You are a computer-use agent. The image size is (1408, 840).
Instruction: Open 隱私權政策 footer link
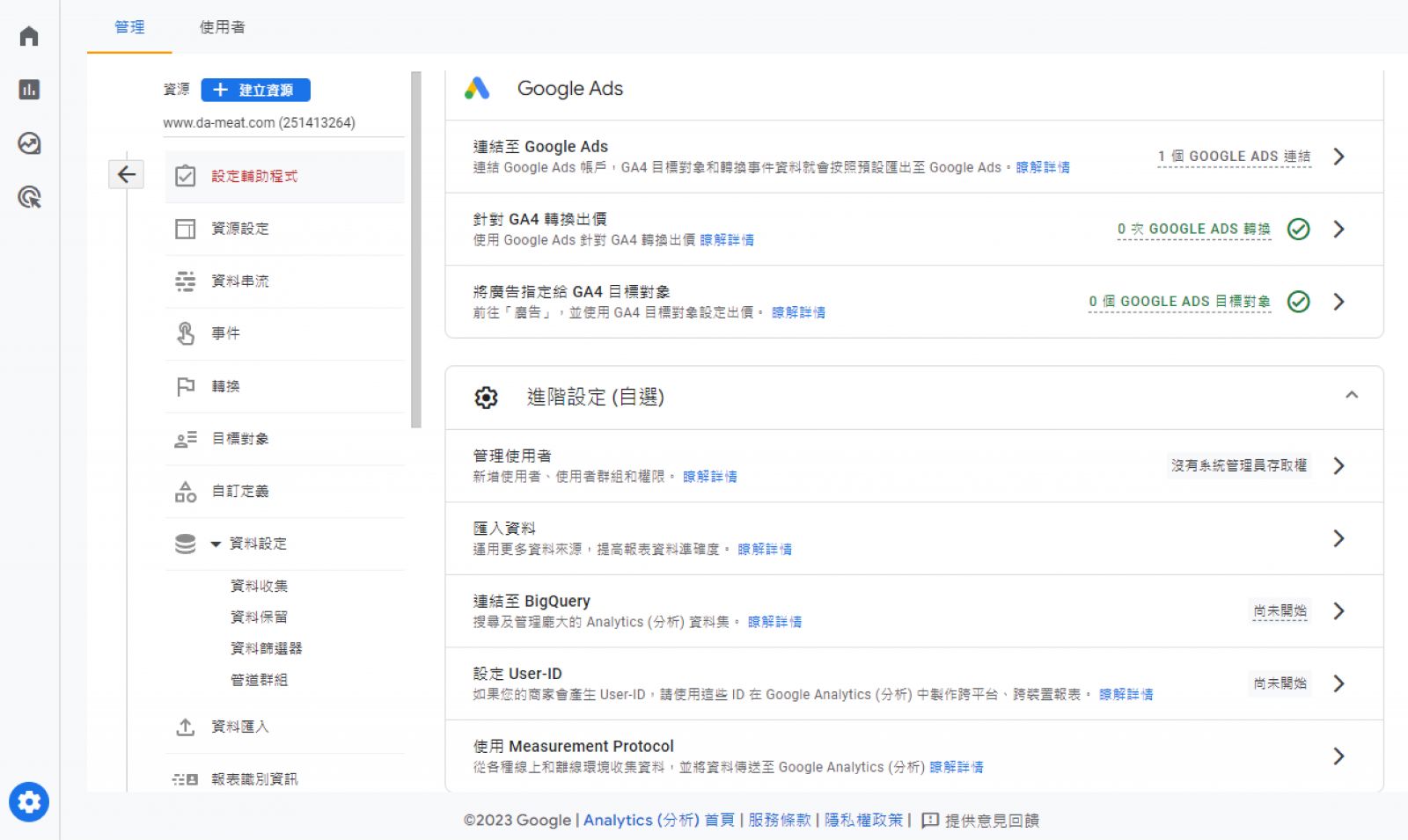click(863, 820)
